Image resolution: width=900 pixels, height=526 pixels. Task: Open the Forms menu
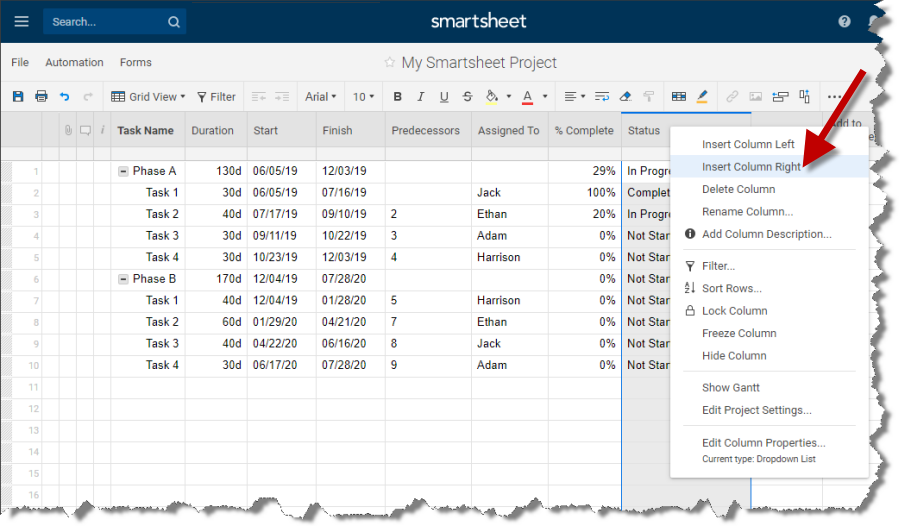pyautogui.click(x=135, y=62)
